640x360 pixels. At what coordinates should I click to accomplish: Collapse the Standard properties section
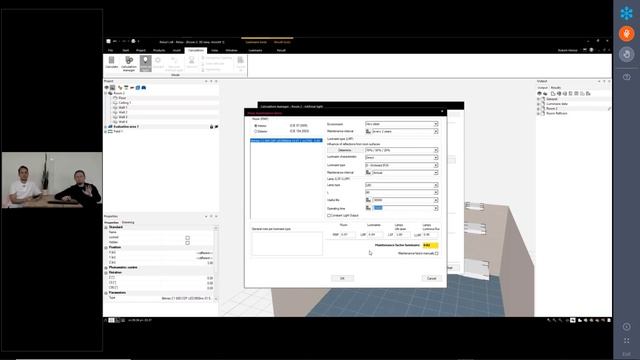pyautogui.click(x=106, y=227)
